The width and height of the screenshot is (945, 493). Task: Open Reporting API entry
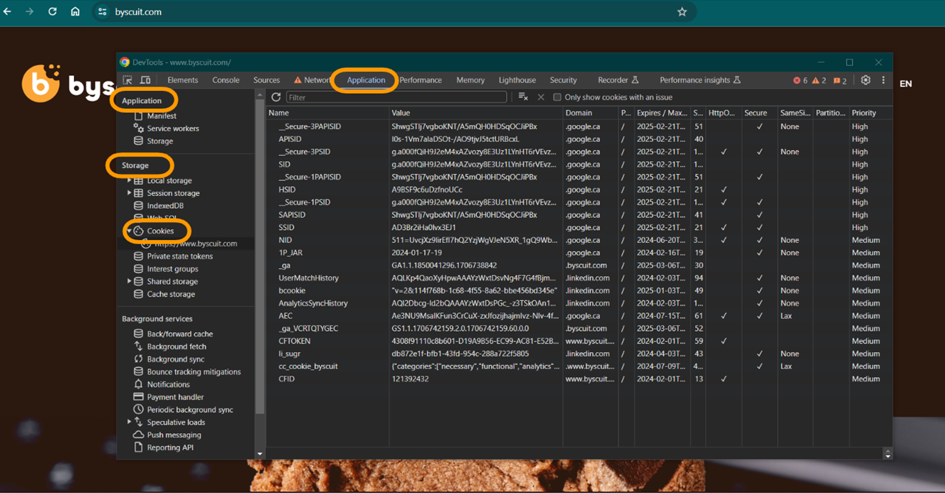(x=170, y=448)
